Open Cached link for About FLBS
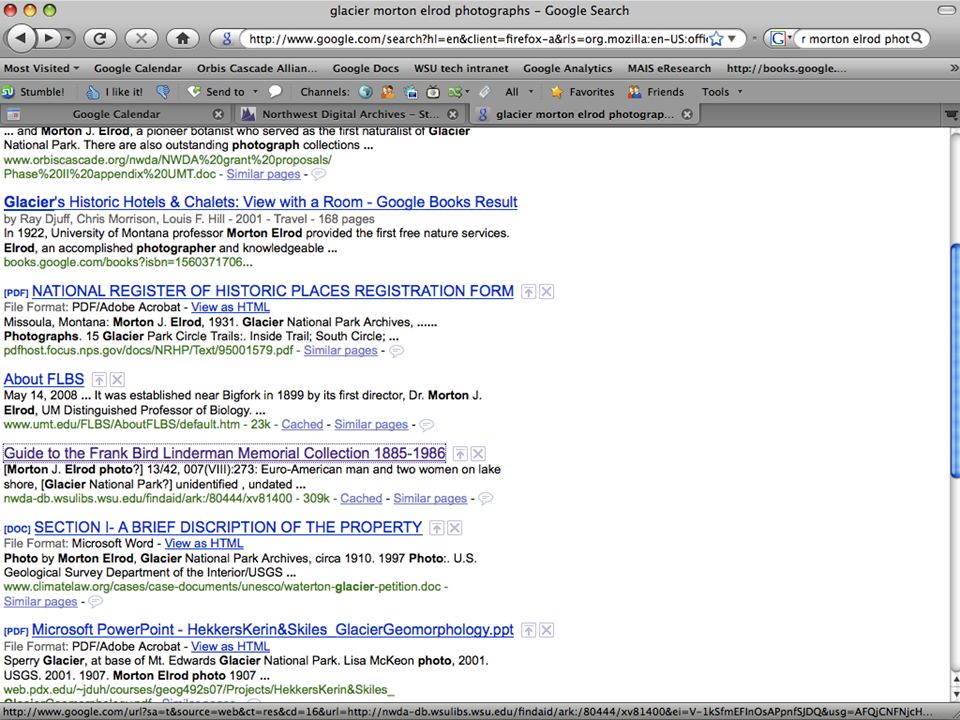Viewport: 960px width, 720px height. [302, 424]
